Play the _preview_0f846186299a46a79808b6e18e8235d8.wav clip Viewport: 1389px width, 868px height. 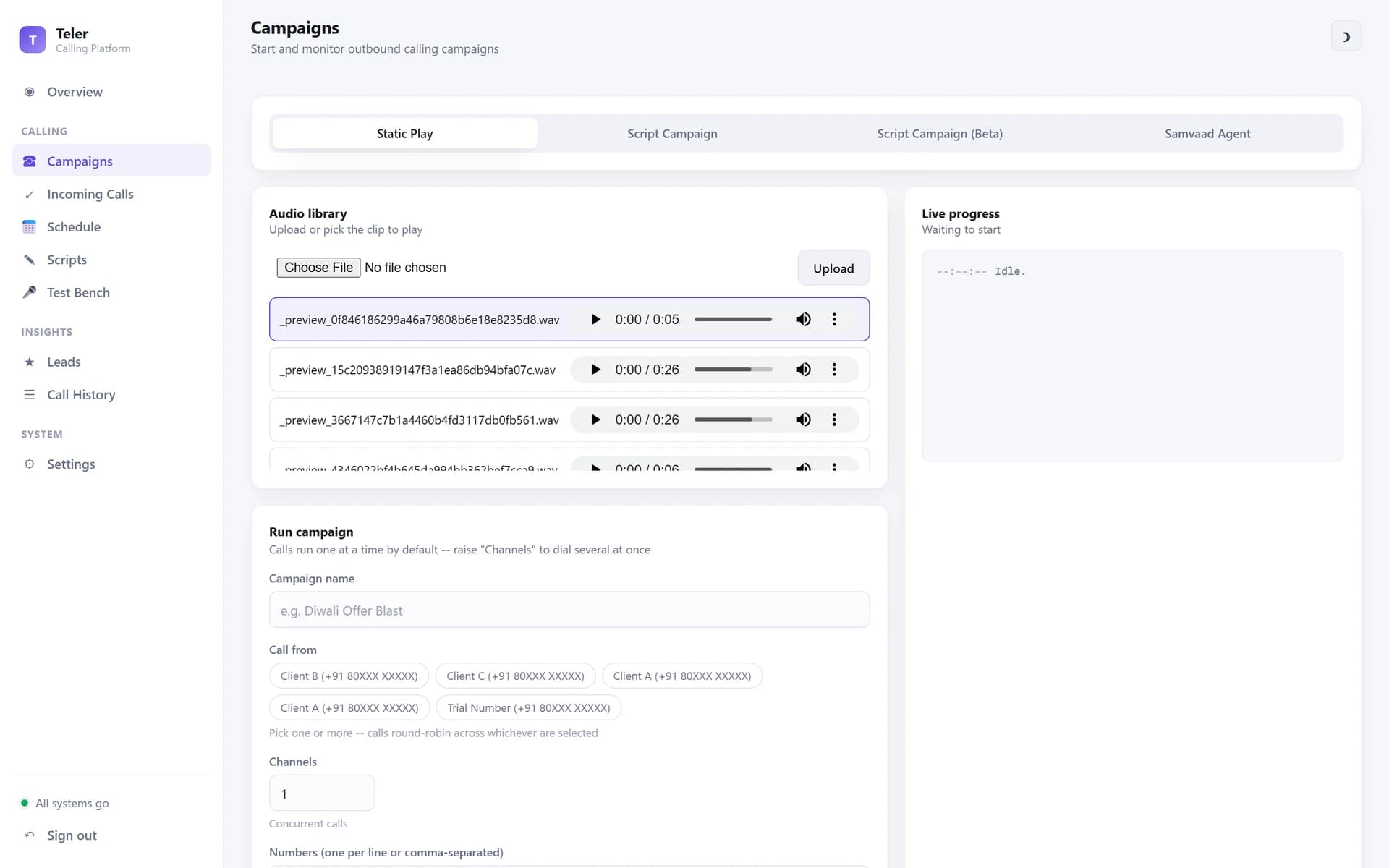pyautogui.click(x=595, y=319)
